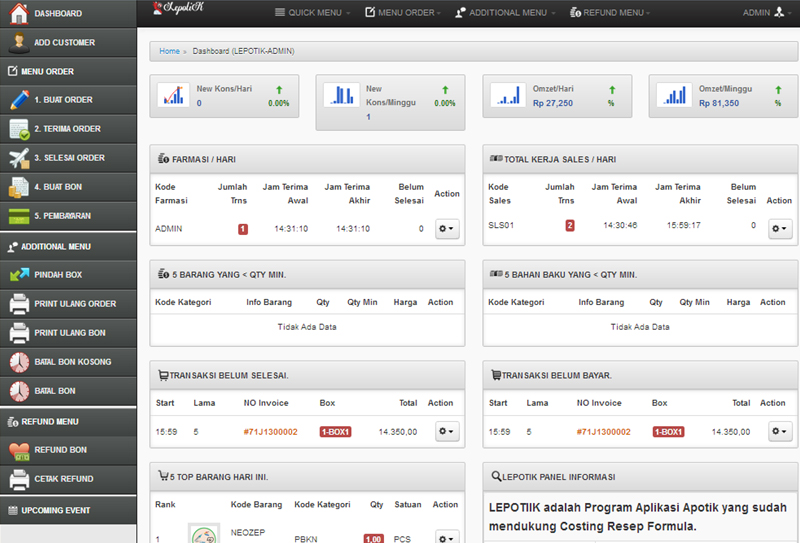Click the Print Ulang Order printer icon
Image resolution: width=800 pixels, height=543 pixels.
click(x=19, y=304)
